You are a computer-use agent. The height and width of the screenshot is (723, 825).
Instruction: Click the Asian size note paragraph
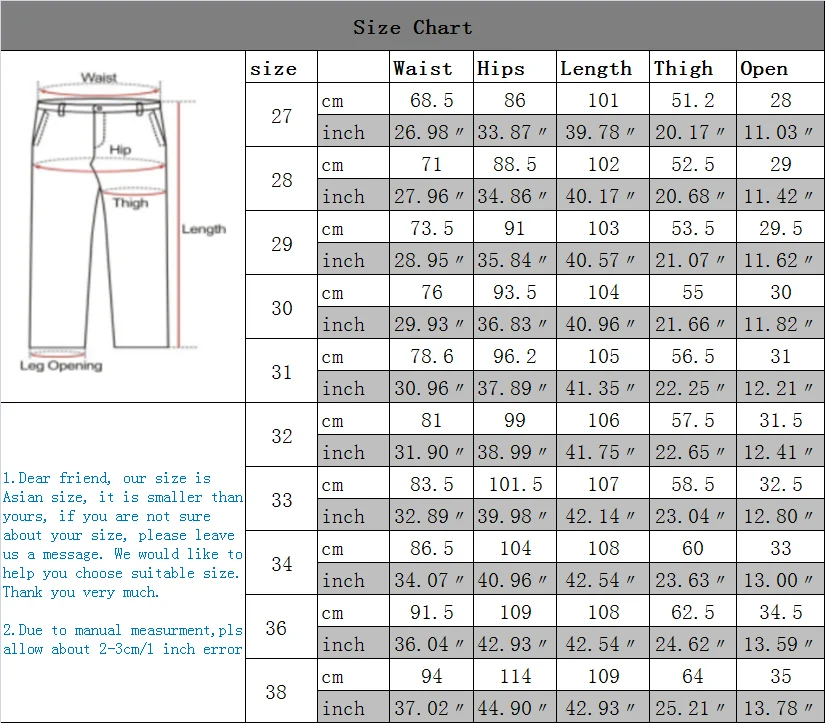tap(123, 535)
